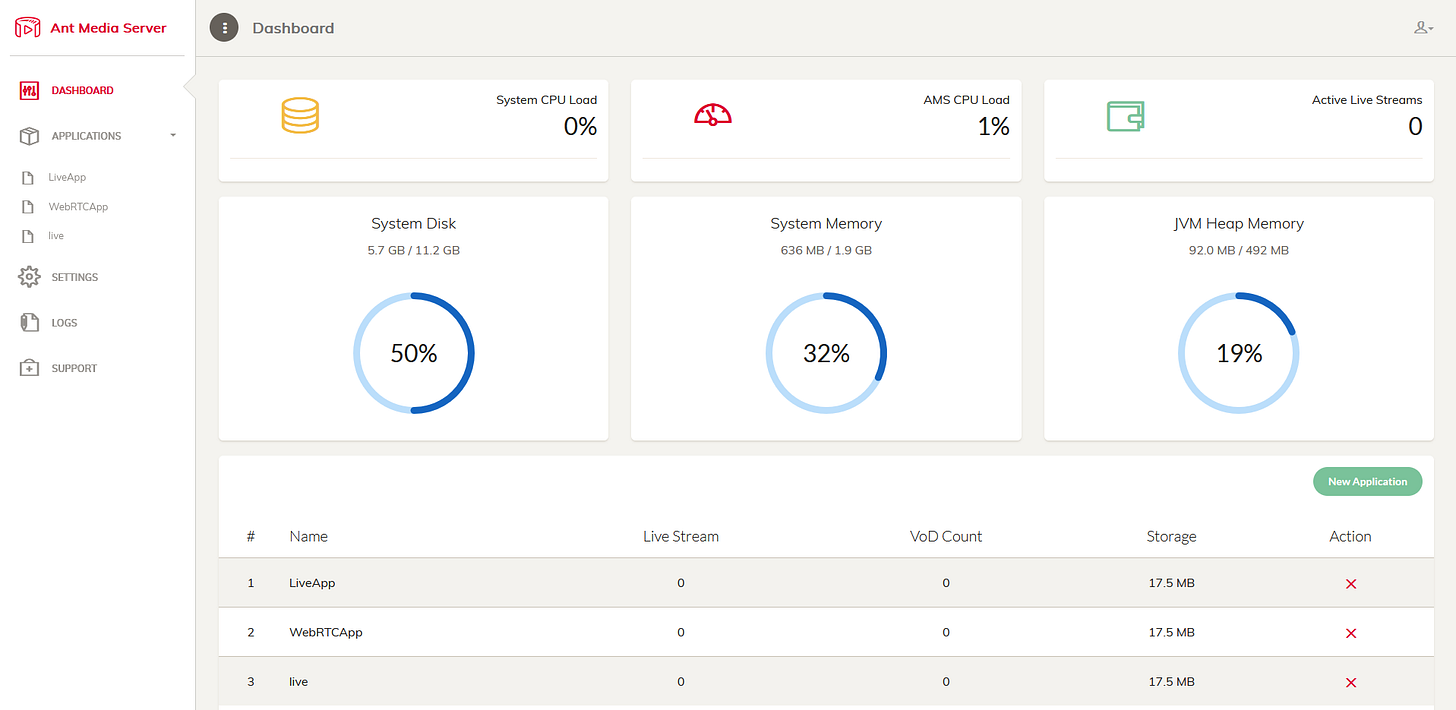Click the Settings gear icon
This screenshot has height=710, width=1456.
[x=29, y=277]
